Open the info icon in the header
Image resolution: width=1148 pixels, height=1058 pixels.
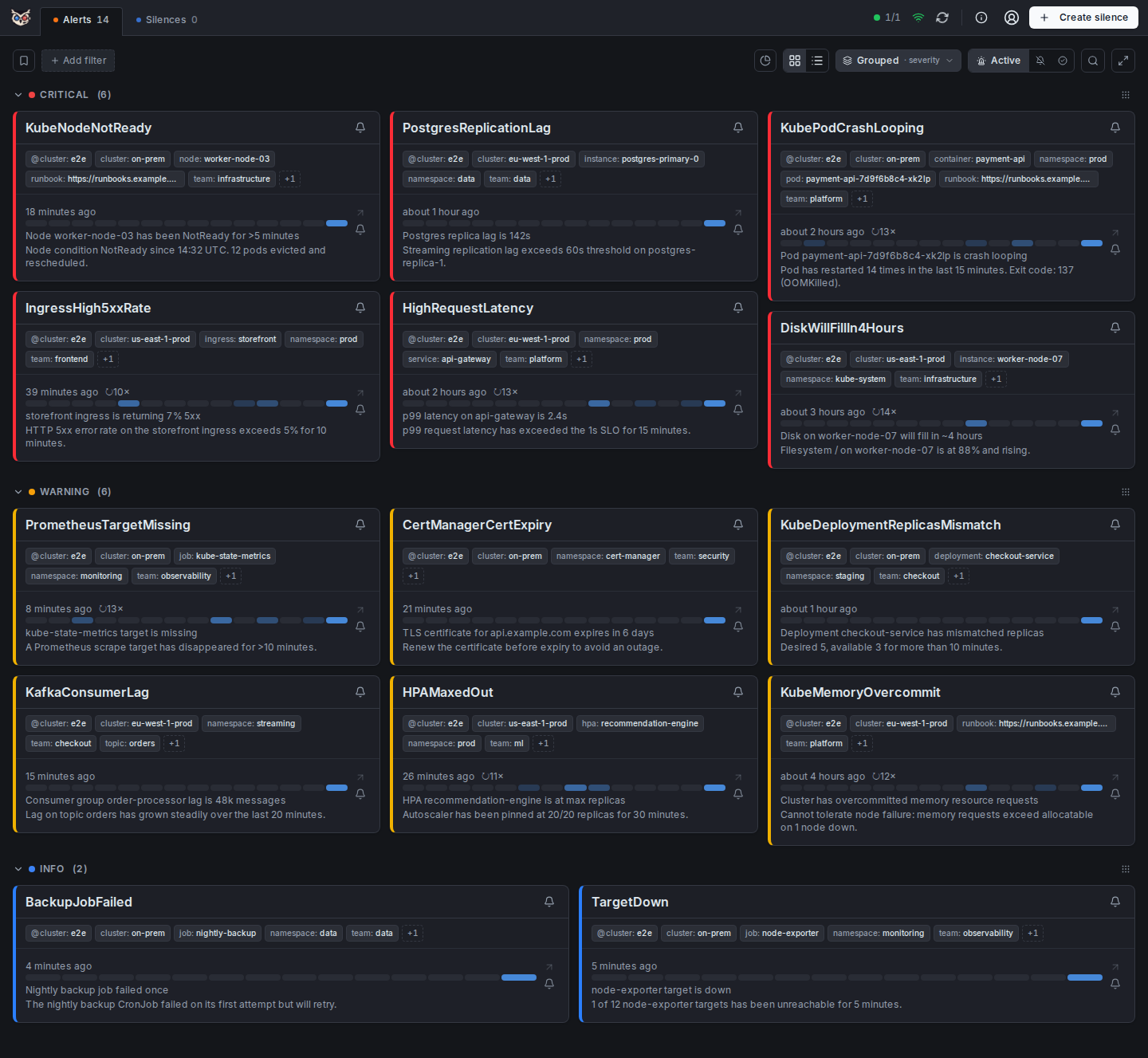point(981,18)
